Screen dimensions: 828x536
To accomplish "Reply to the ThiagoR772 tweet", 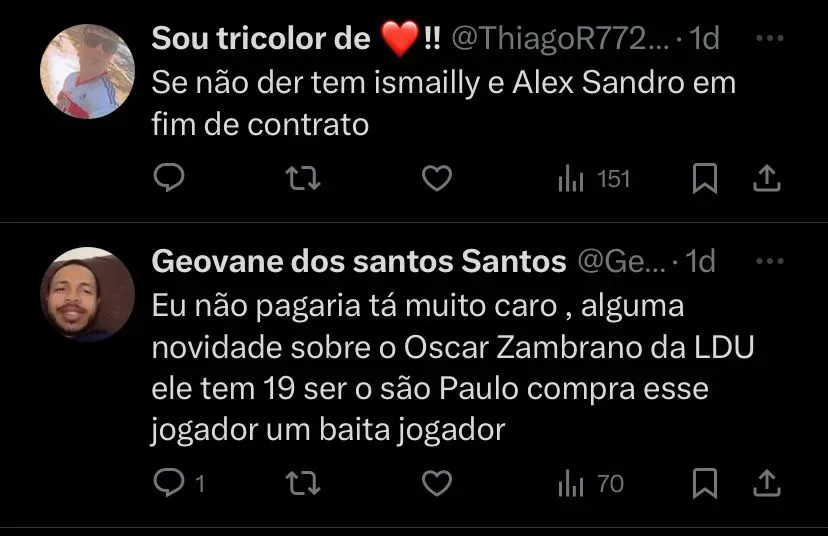I will 168,177.
